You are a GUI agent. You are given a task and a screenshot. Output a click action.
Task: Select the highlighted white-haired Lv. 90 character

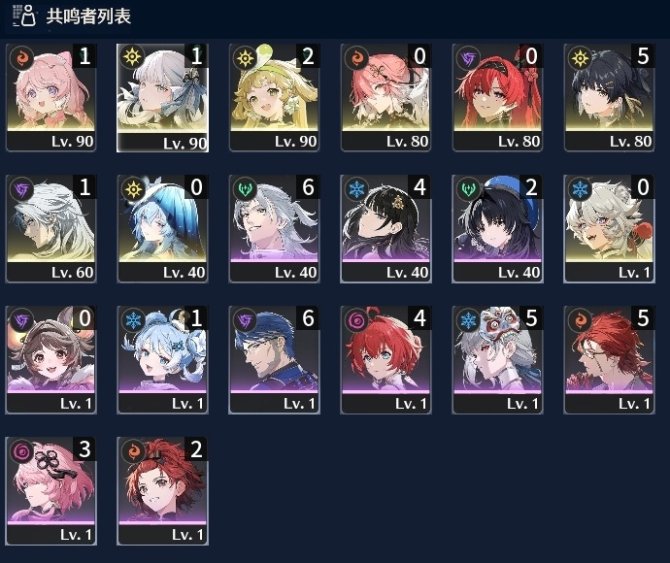pyautogui.click(x=162, y=98)
